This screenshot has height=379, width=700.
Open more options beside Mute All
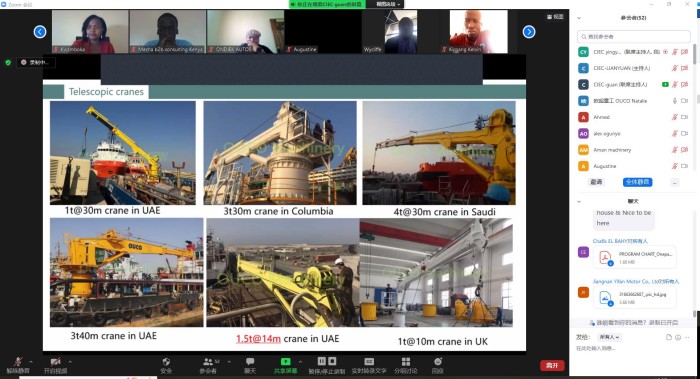pos(675,182)
